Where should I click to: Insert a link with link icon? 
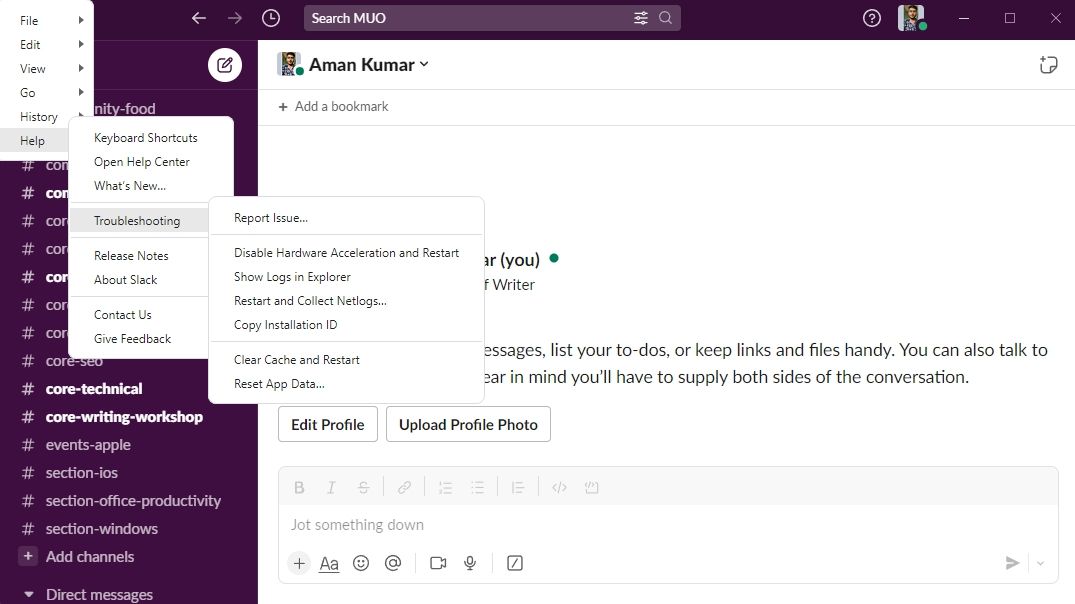click(404, 487)
